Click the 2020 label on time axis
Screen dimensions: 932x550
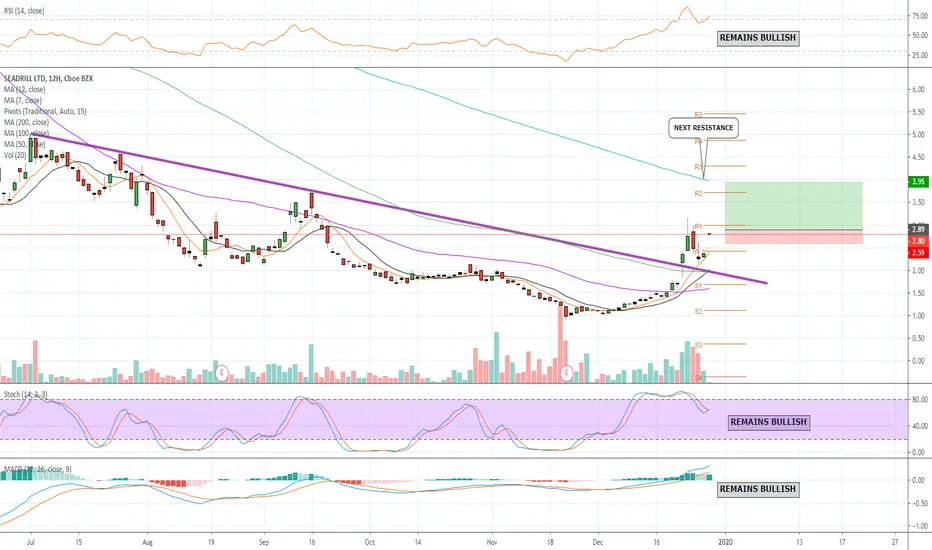click(x=725, y=542)
